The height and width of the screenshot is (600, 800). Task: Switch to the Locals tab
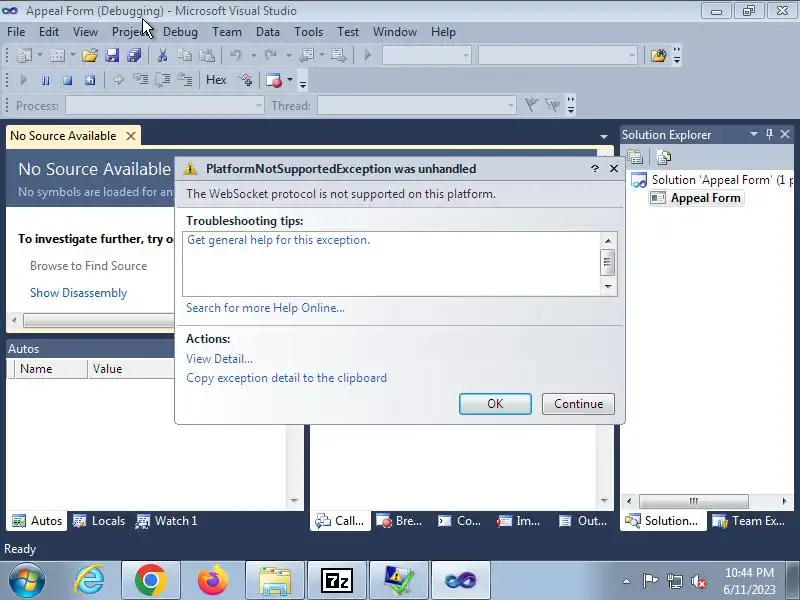tap(99, 521)
